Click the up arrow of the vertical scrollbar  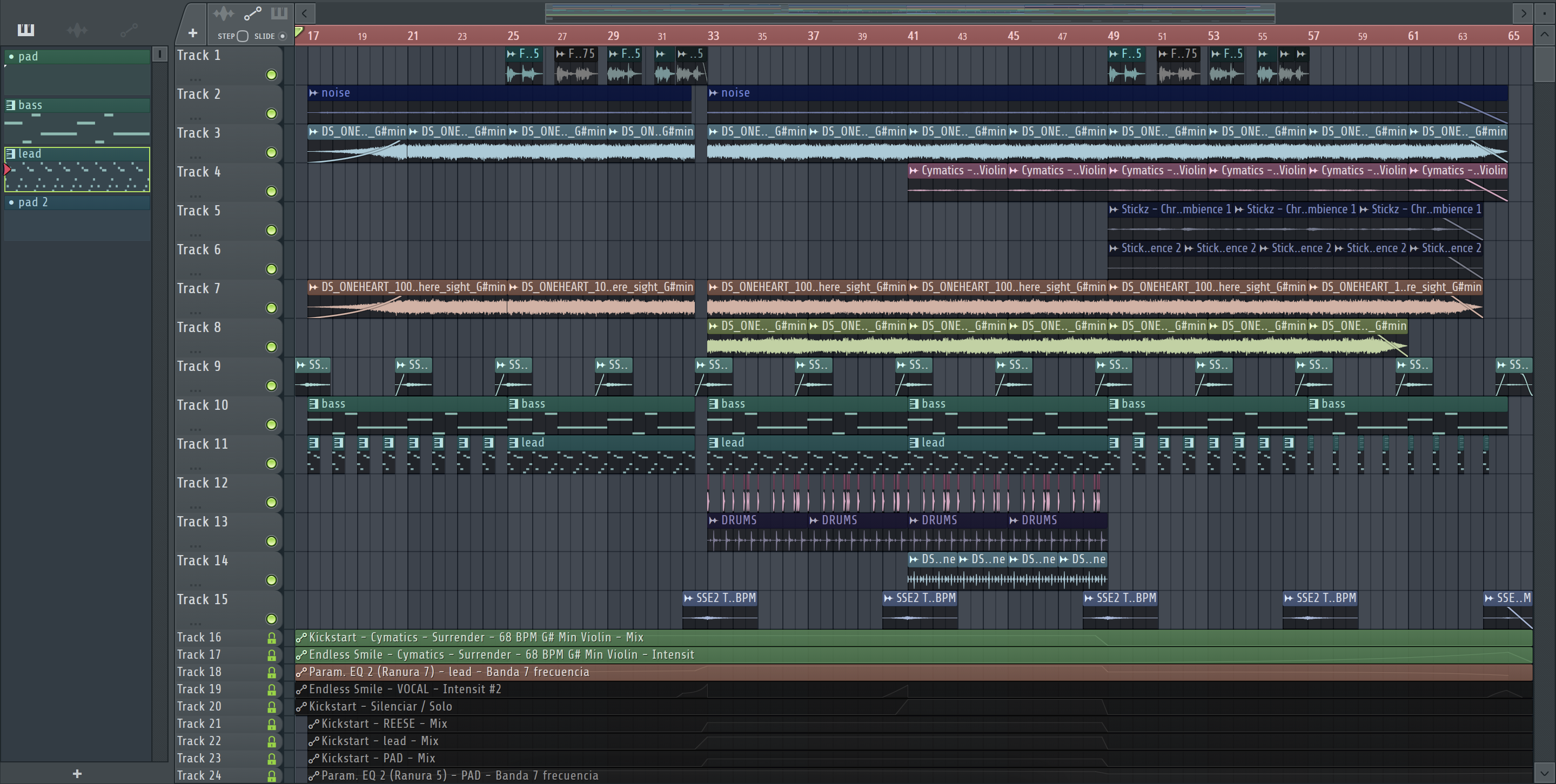pyautogui.click(x=1544, y=35)
